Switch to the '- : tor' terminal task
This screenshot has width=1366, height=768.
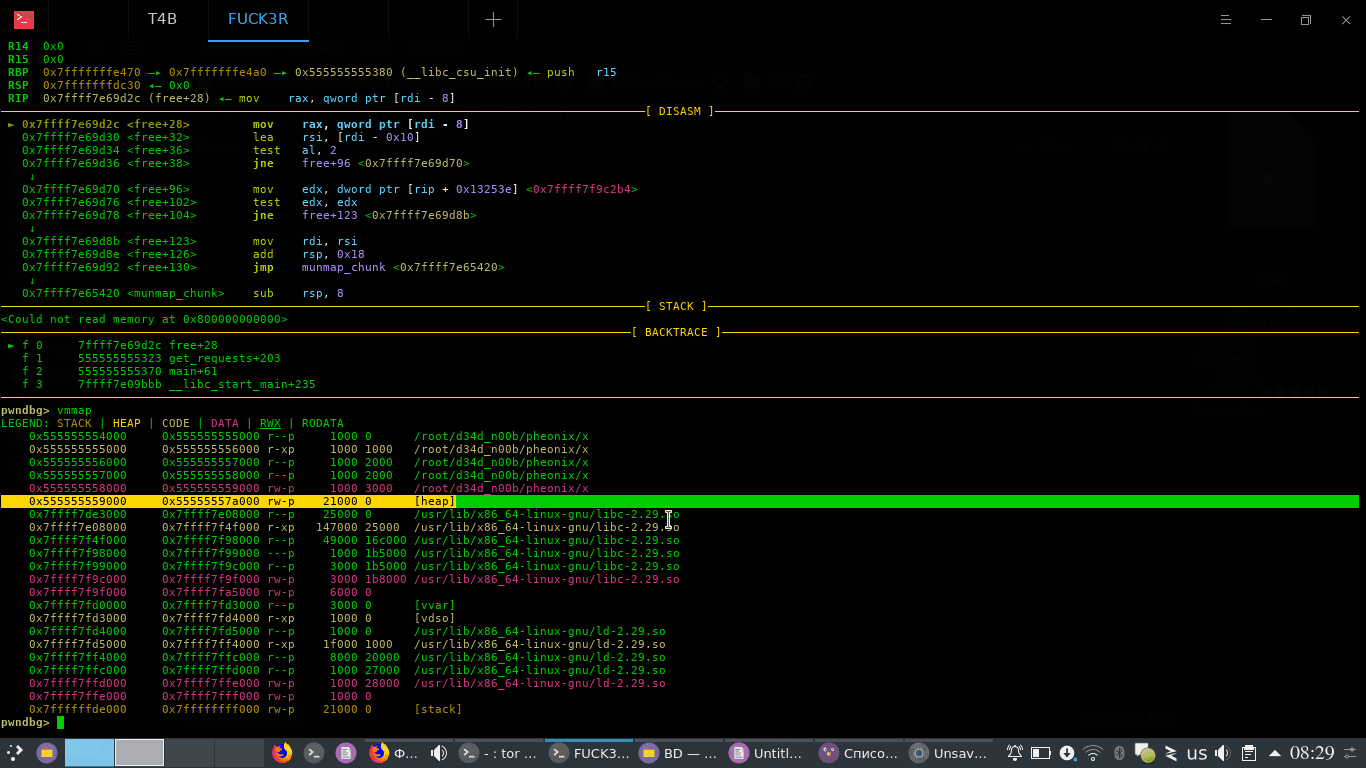tap(498, 753)
